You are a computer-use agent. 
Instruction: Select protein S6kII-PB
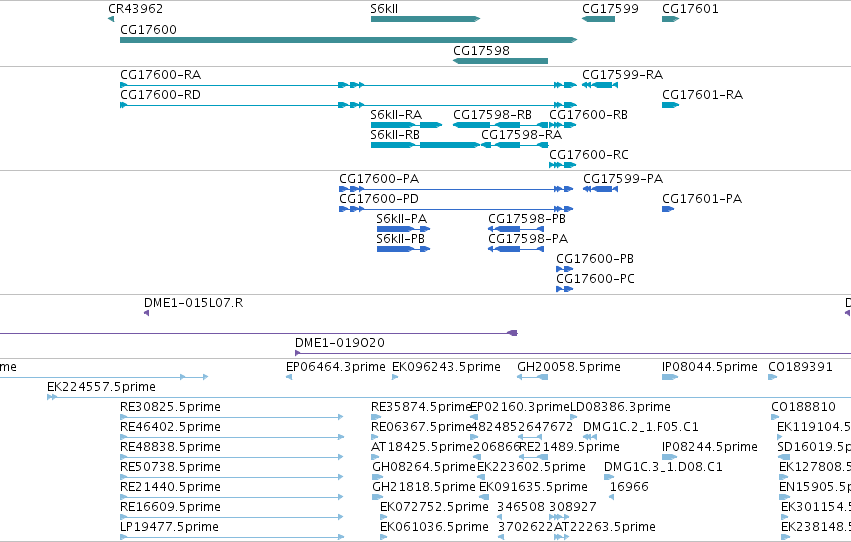403,250
